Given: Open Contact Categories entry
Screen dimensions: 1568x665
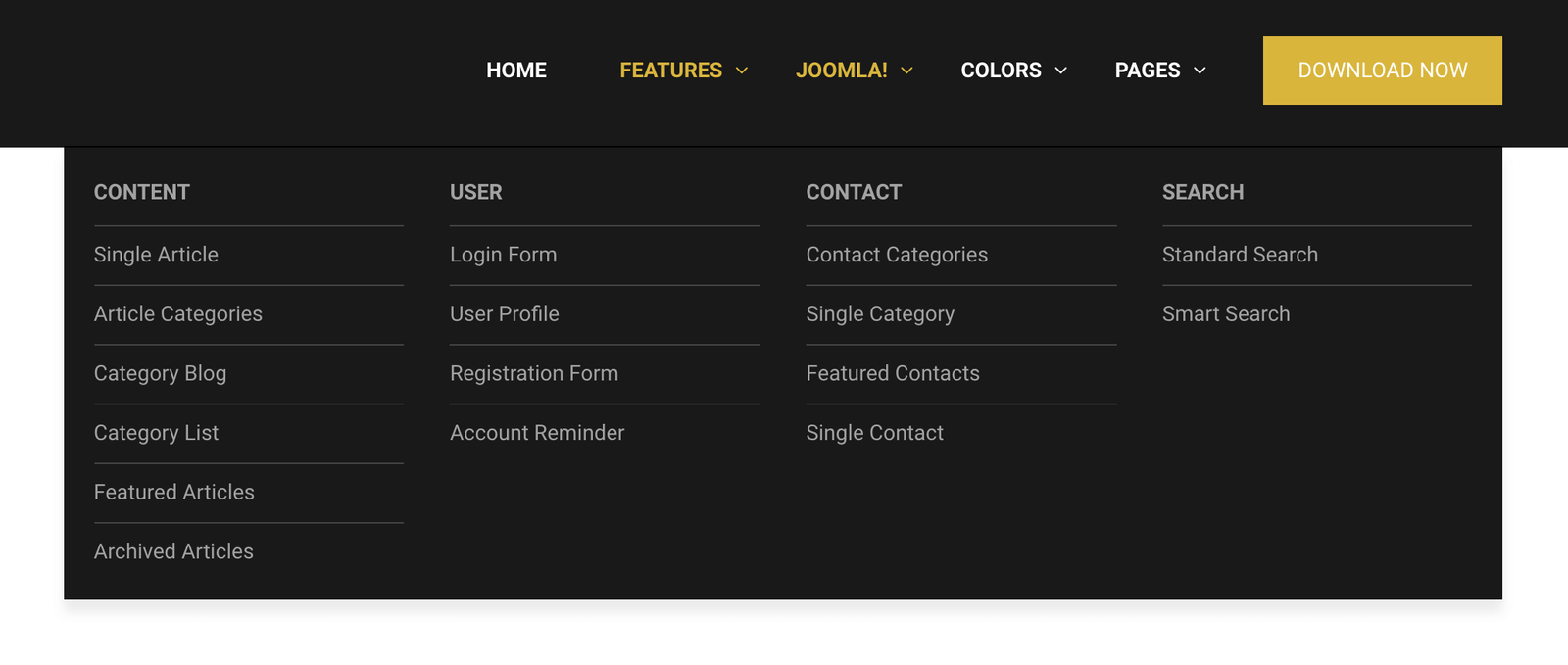Looking at the screenshot, I should pyautogui.click(x=896, y=255).
